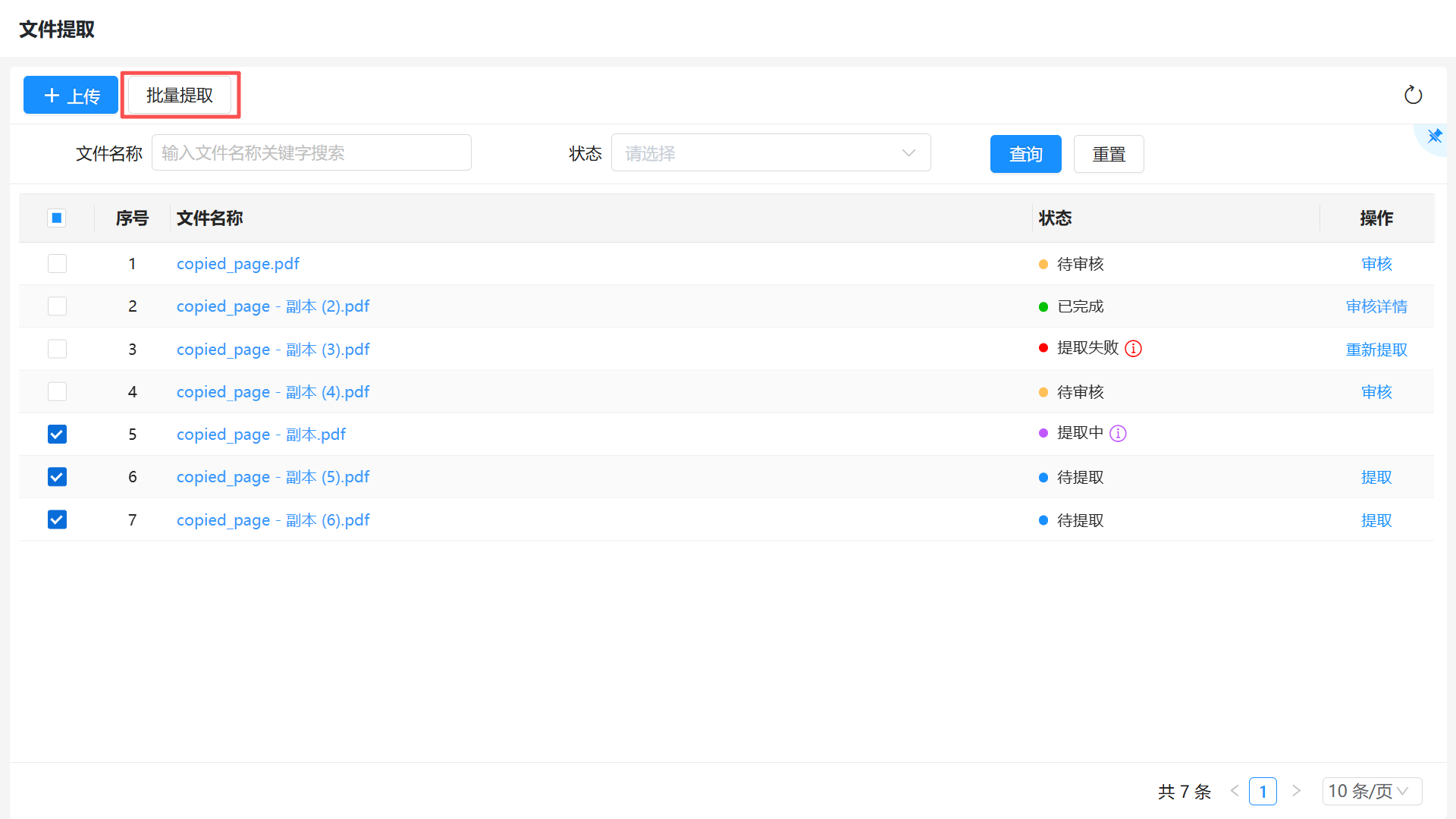Click the blue pin icon
Image resolution: width=1456 pixels, height=819 pixels.
pyautogui.click(x=1434, y=136)
